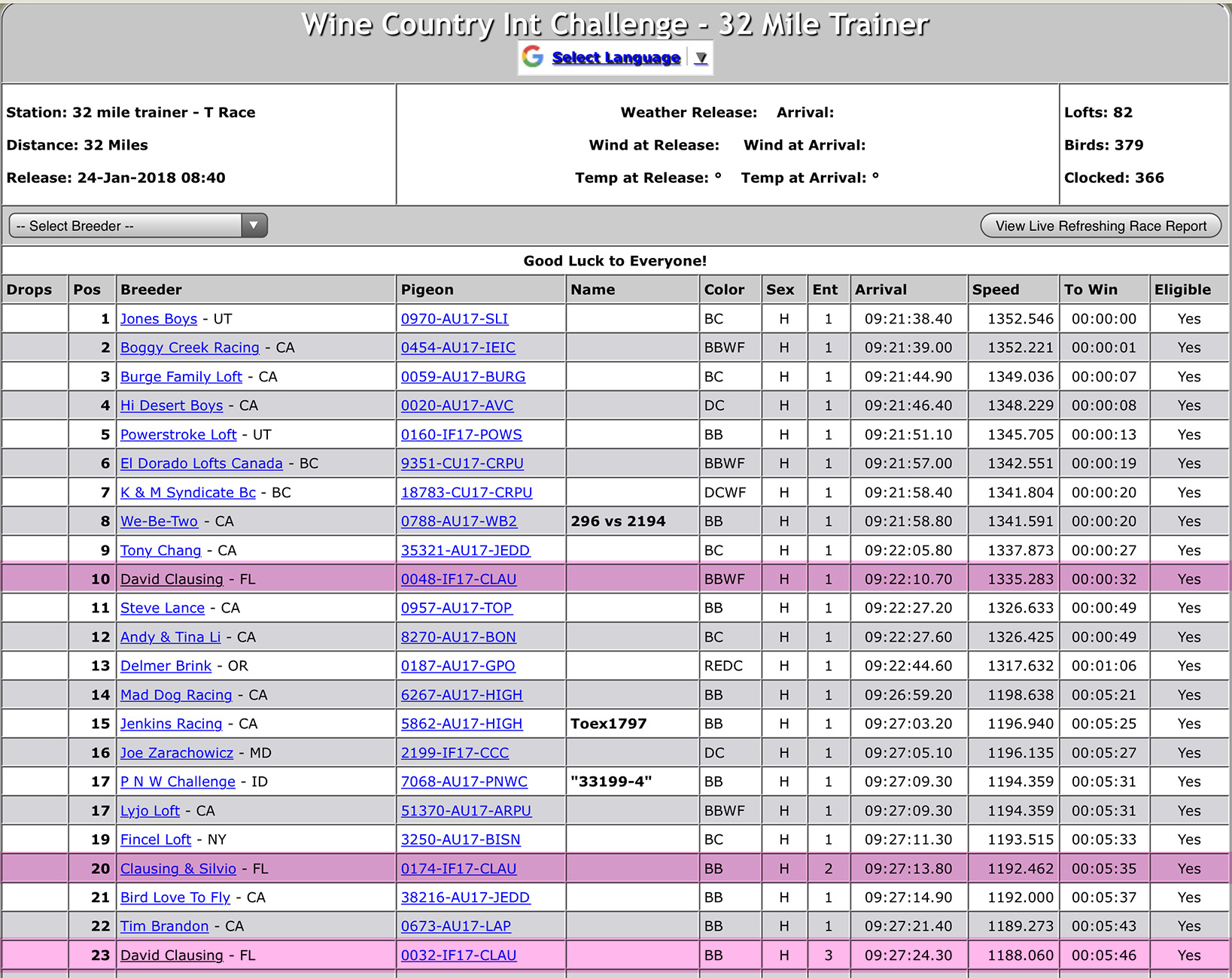Click the Google logo icon
1232x978 pixels.
coord(533,57)
